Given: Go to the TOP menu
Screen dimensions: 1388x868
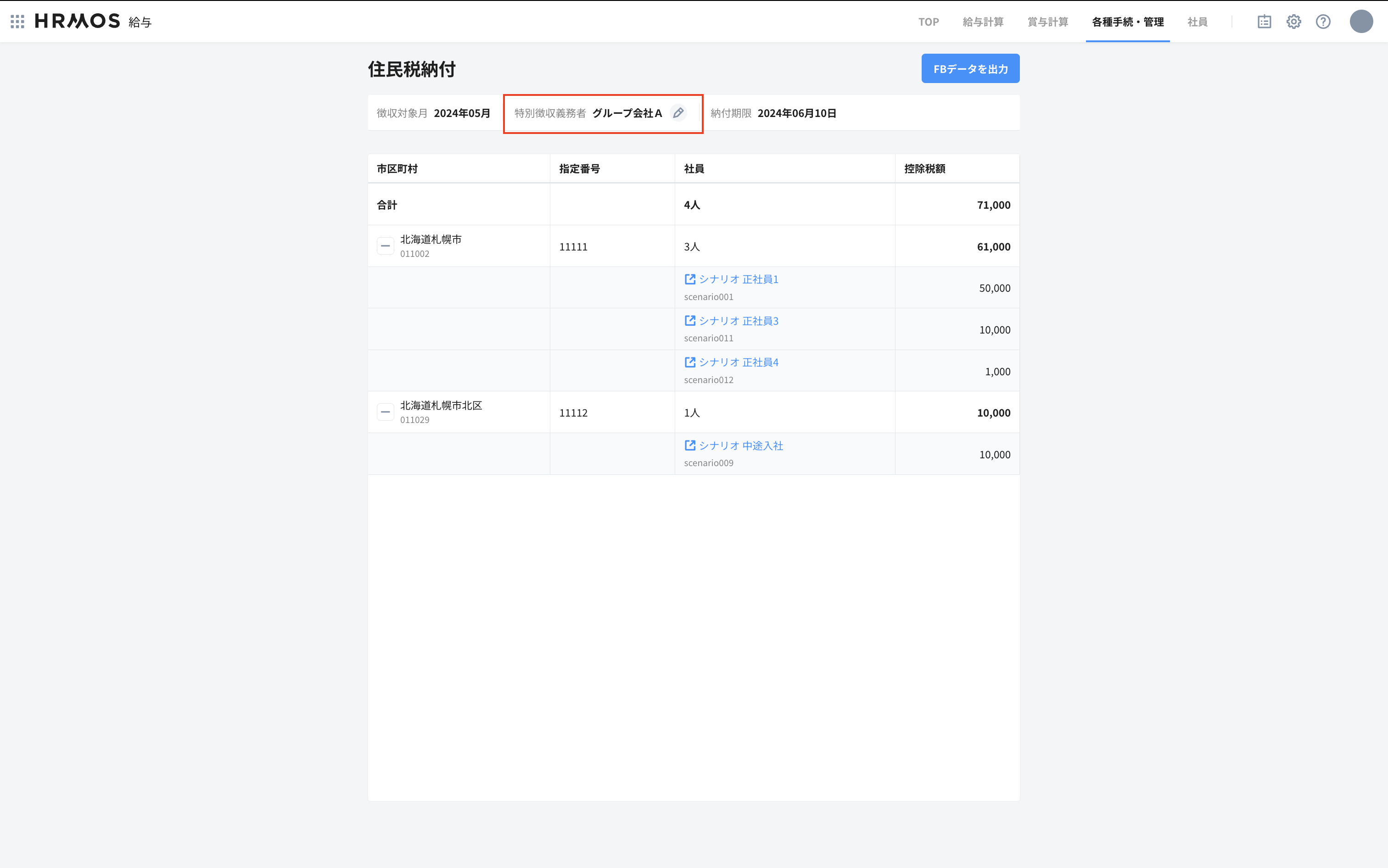Looking at the screenshot, I should point(928,22).
